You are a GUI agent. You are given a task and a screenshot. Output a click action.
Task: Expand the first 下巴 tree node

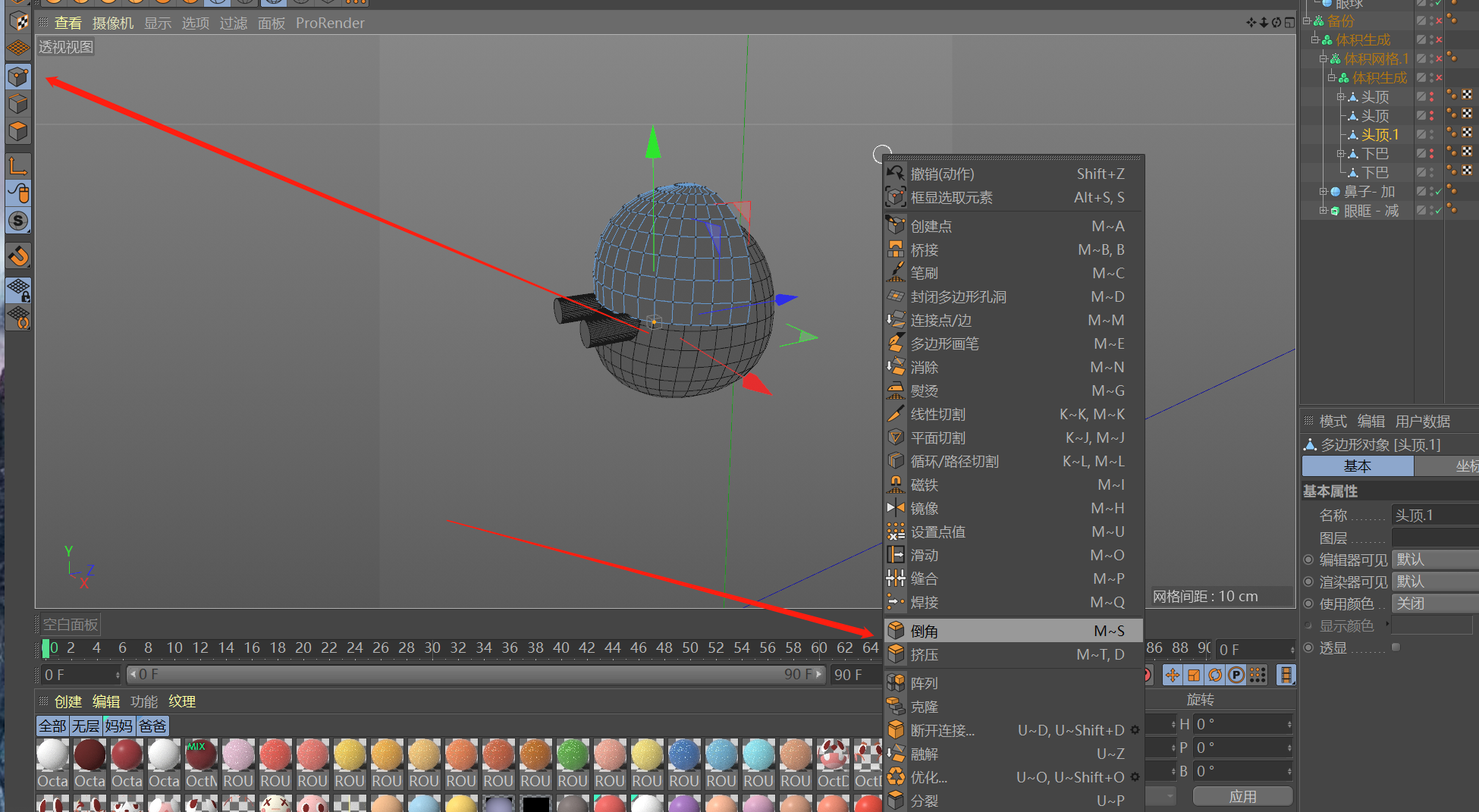1340,154
